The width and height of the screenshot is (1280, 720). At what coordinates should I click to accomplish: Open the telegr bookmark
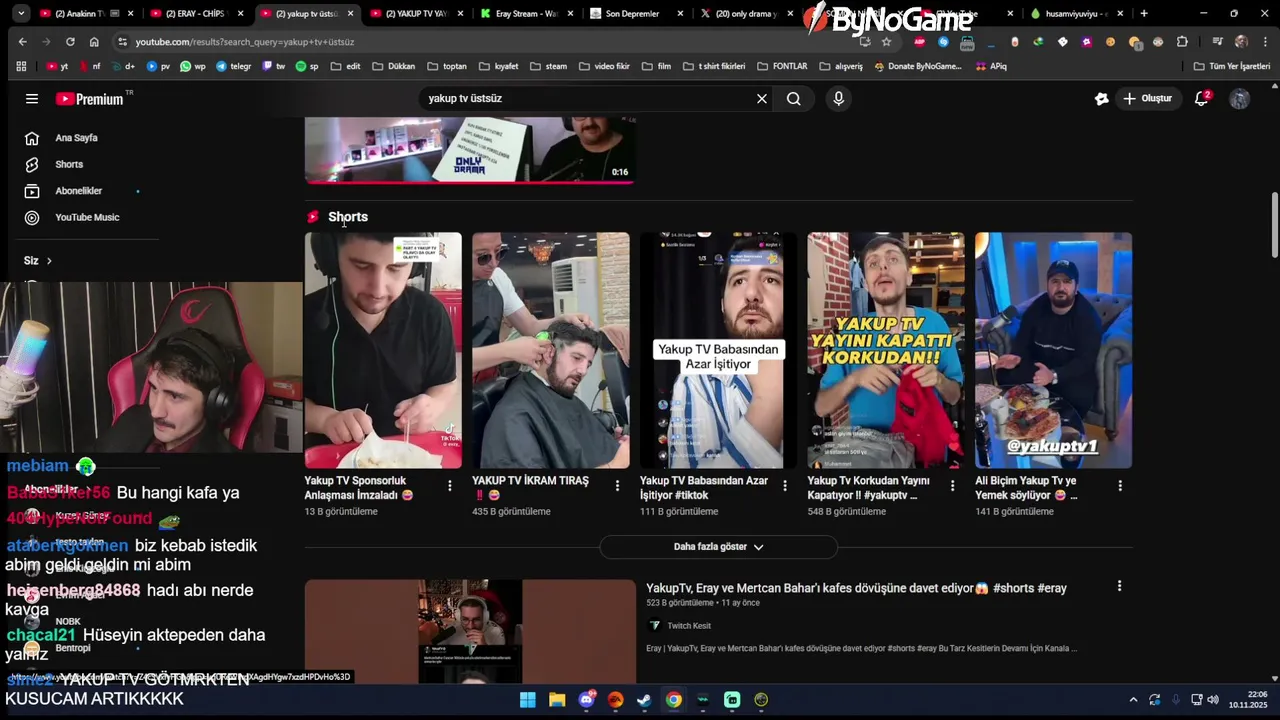(x=233, y=66)
